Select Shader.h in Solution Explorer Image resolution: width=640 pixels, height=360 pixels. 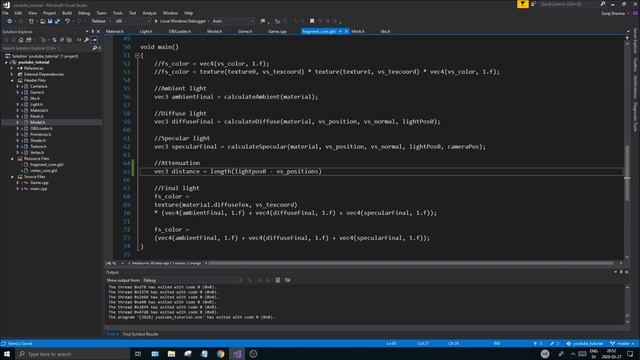38,140
